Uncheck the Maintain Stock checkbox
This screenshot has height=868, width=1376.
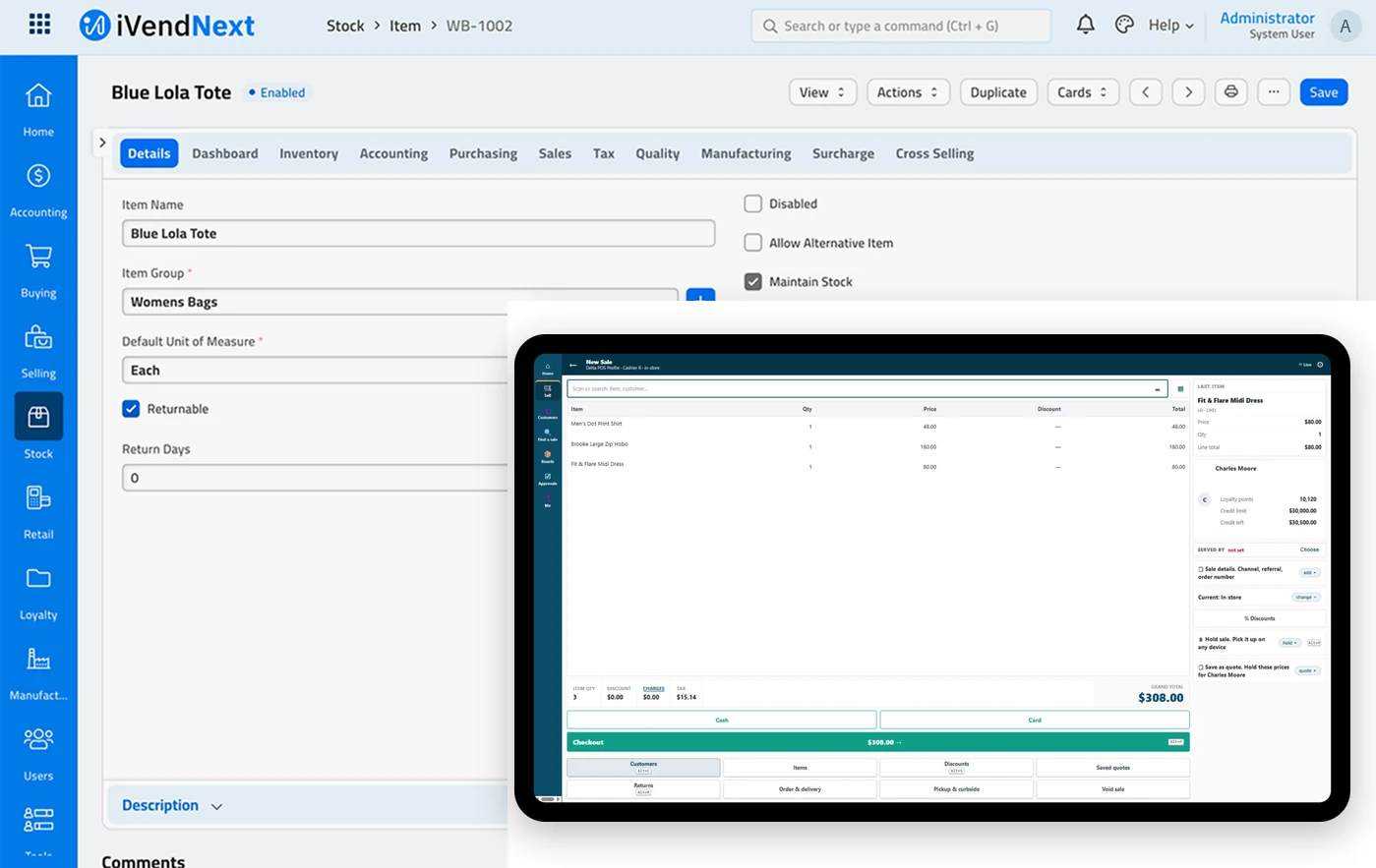pyautogui.click(x=752, y=281)
